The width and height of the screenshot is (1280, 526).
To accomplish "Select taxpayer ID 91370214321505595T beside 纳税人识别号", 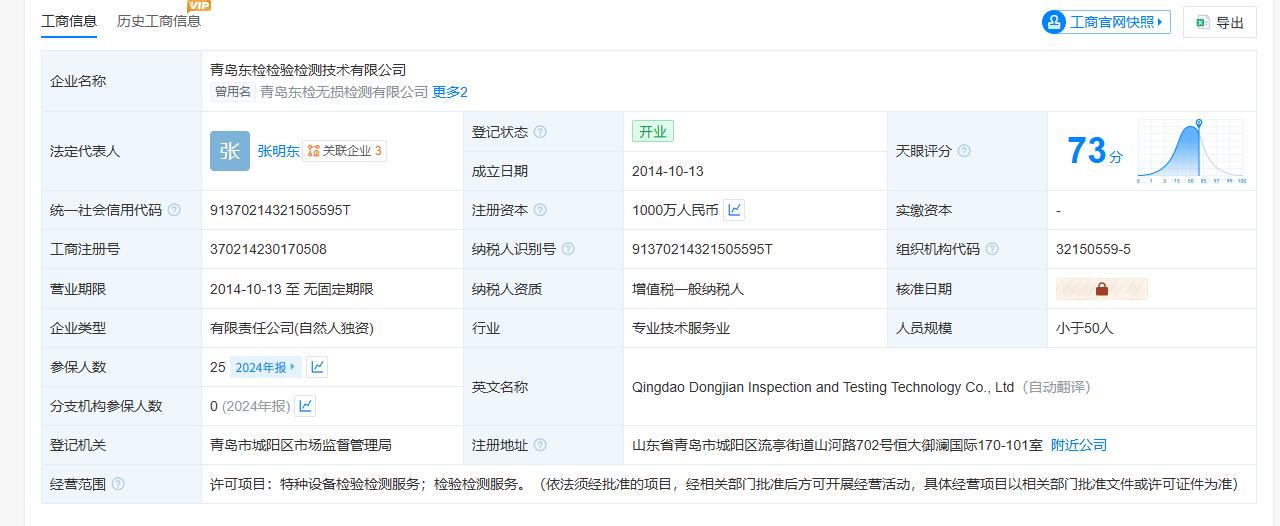I will (x=702, y=249).
